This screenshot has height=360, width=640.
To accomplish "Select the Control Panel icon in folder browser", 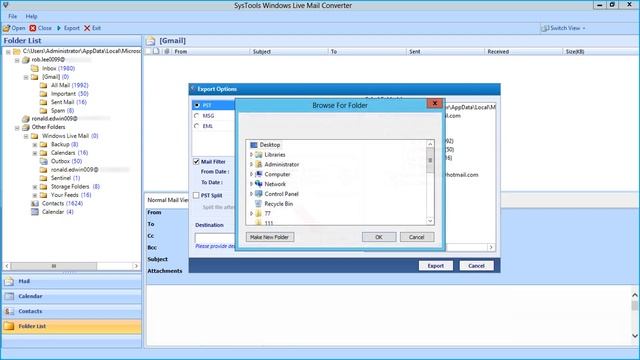I will [x=258, y=194].
